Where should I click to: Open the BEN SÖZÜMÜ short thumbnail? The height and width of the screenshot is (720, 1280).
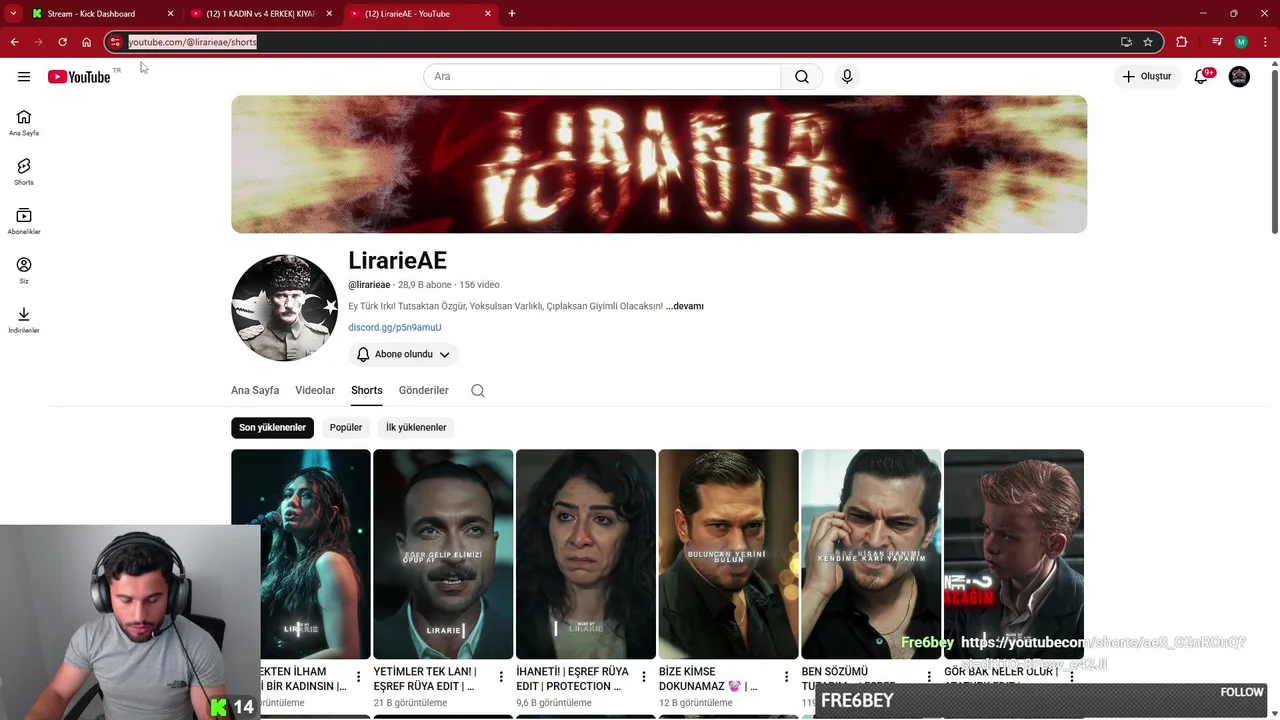pos(871,554)
